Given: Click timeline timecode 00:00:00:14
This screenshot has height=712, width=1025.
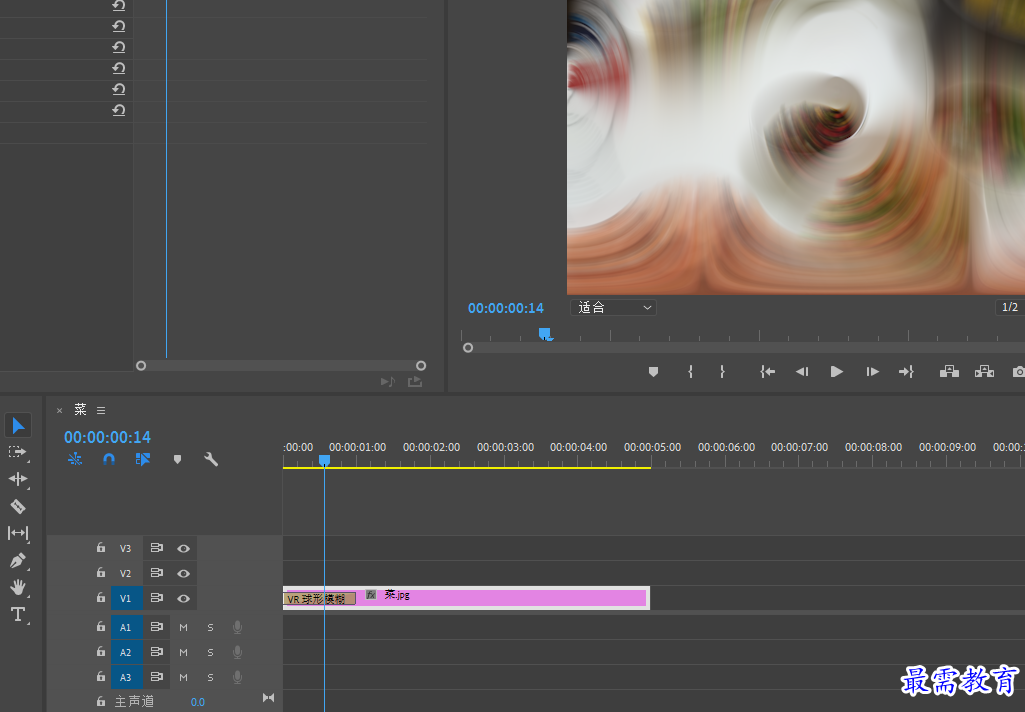Looking at the screenshot, I should click(x=107, y=437).
